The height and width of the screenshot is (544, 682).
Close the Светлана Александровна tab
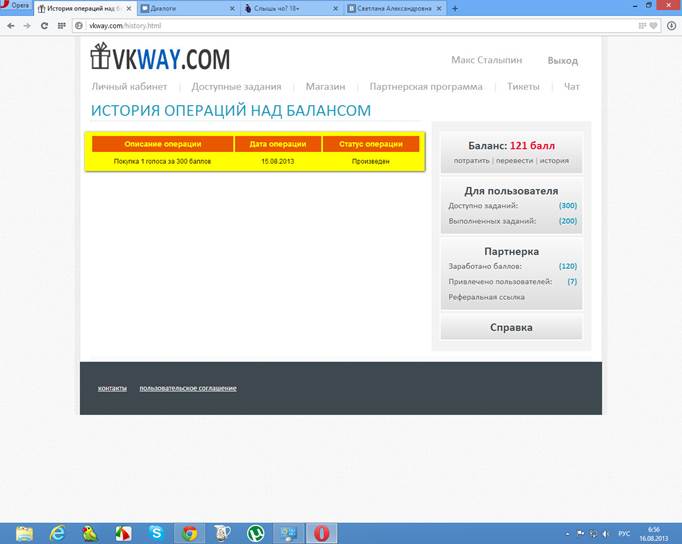click(439, 8)
